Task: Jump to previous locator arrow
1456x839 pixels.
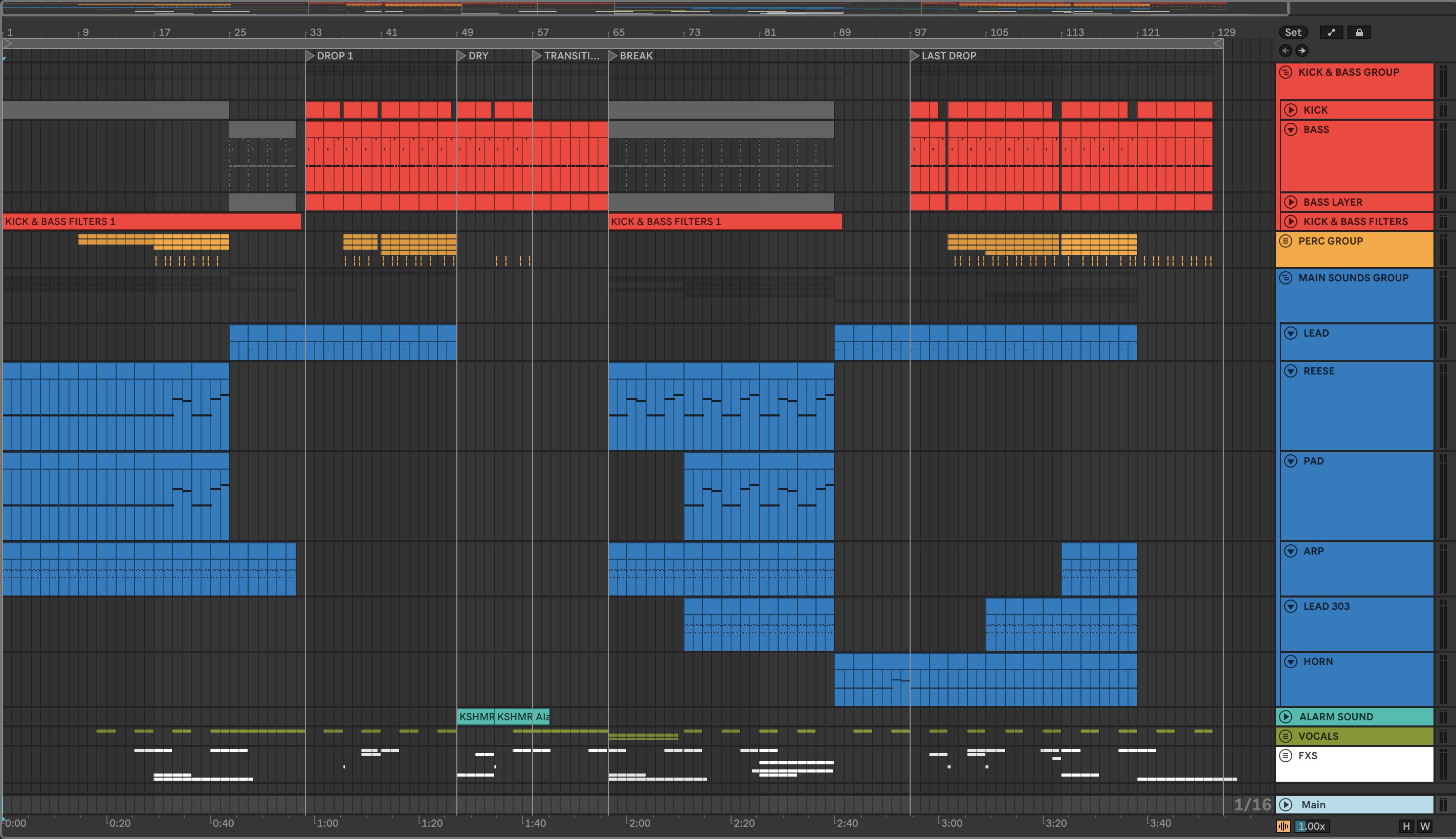Action: pyautogui.click(x=1286, y=51)
